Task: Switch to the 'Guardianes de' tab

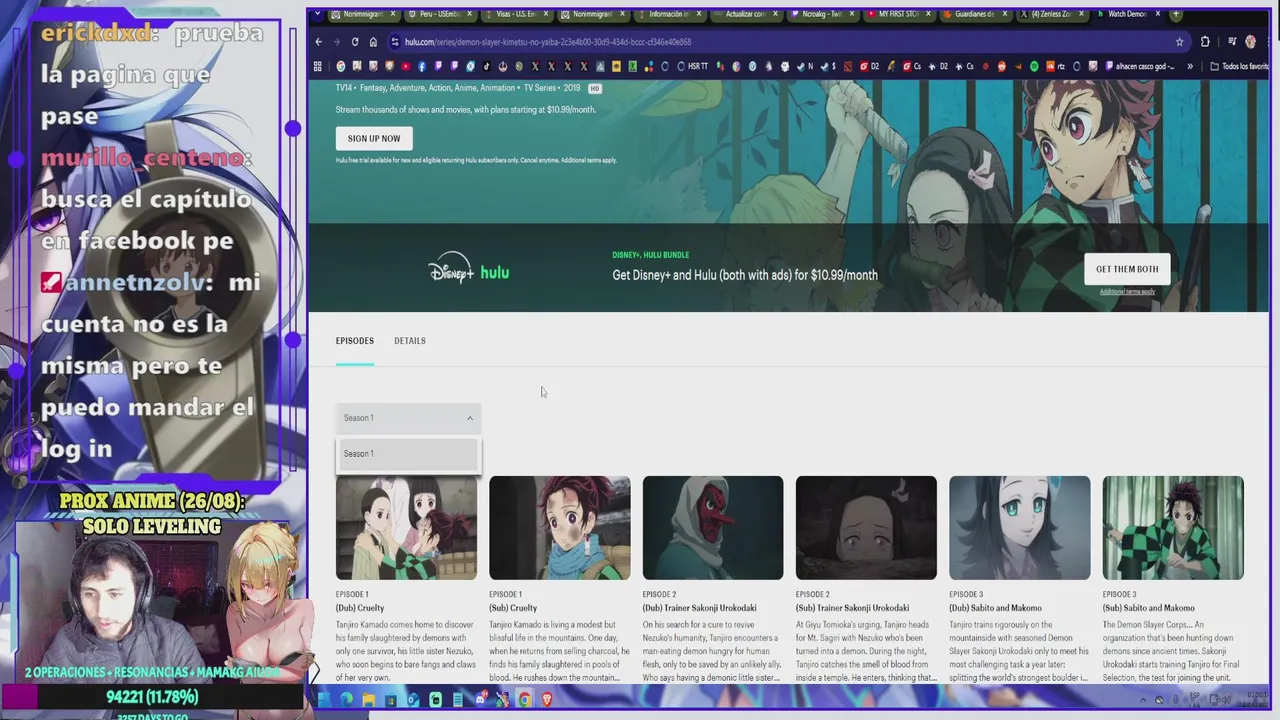Action: [975, 14]
